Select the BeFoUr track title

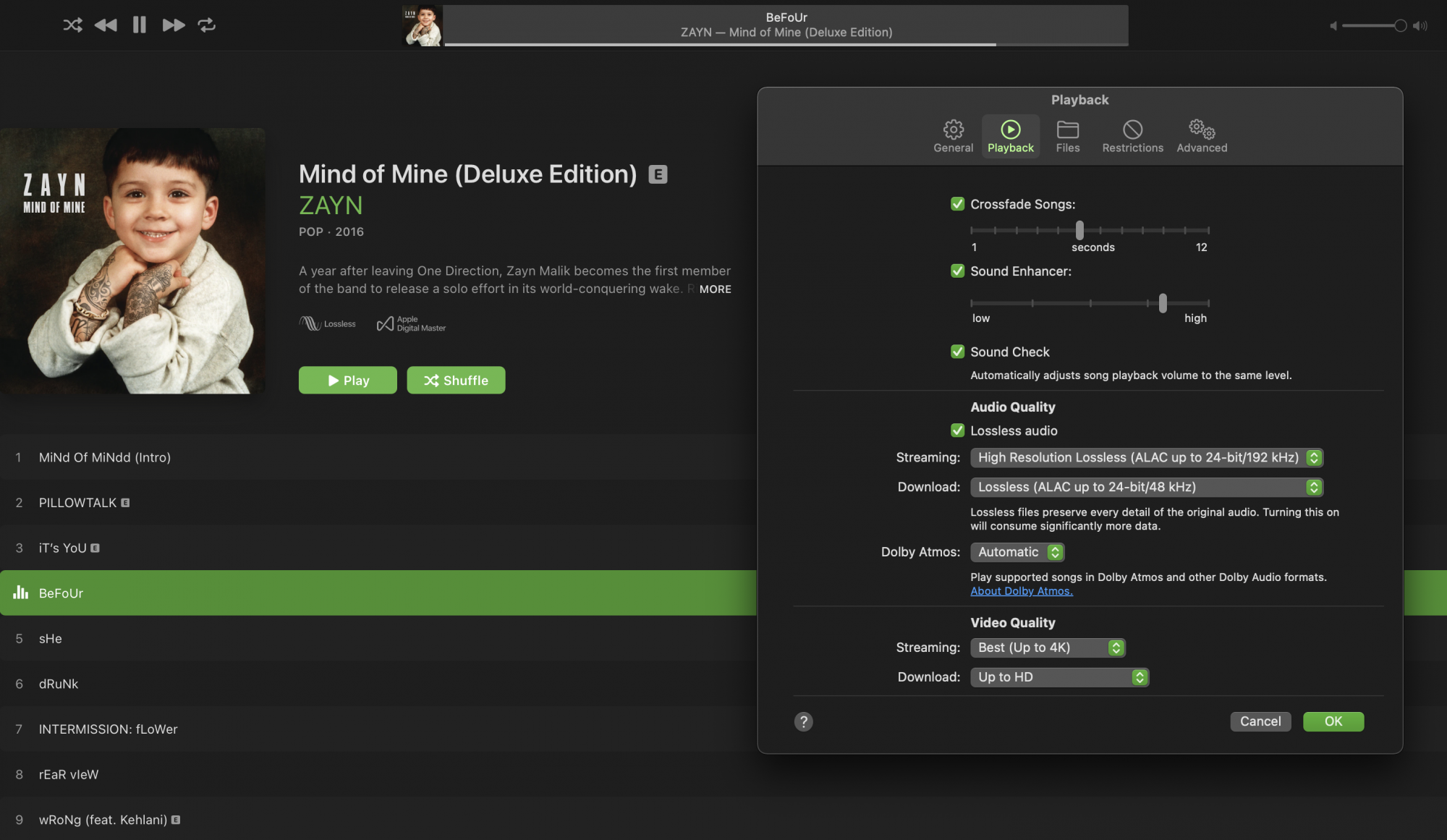click(61, 593)
